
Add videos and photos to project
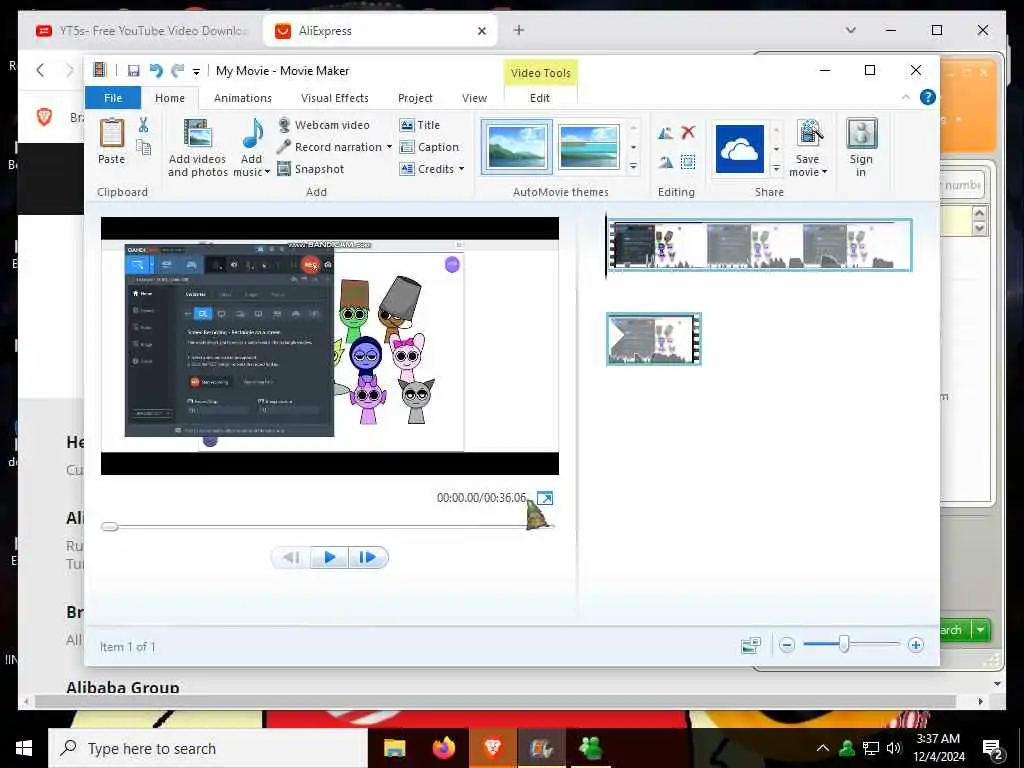197,148
